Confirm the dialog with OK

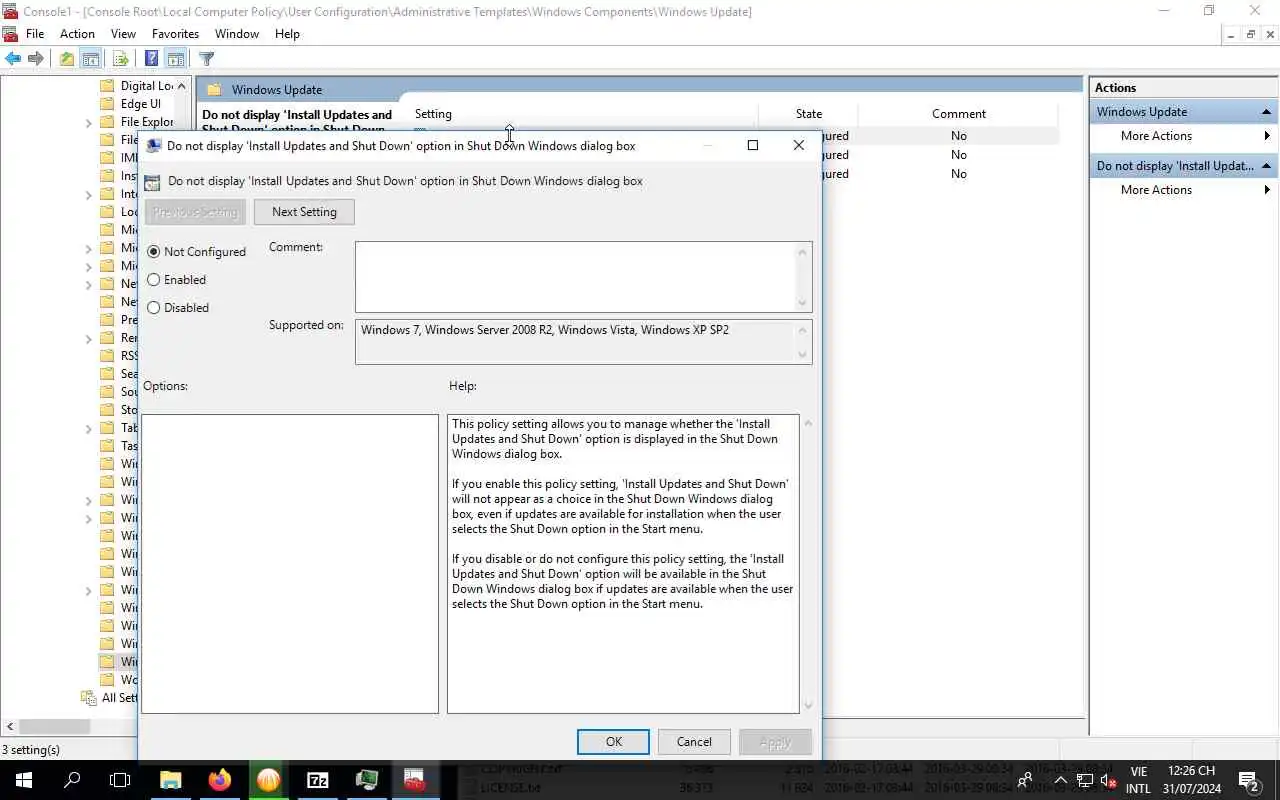pos(614,742)
